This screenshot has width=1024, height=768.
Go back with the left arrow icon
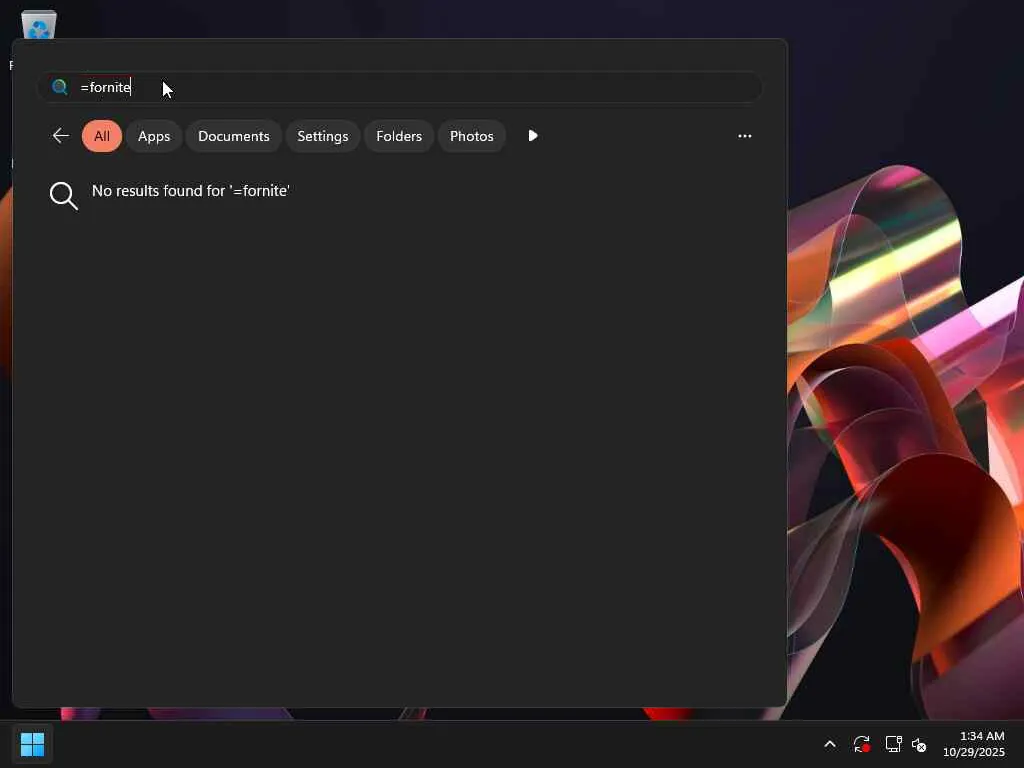click(x=61, y=136)
